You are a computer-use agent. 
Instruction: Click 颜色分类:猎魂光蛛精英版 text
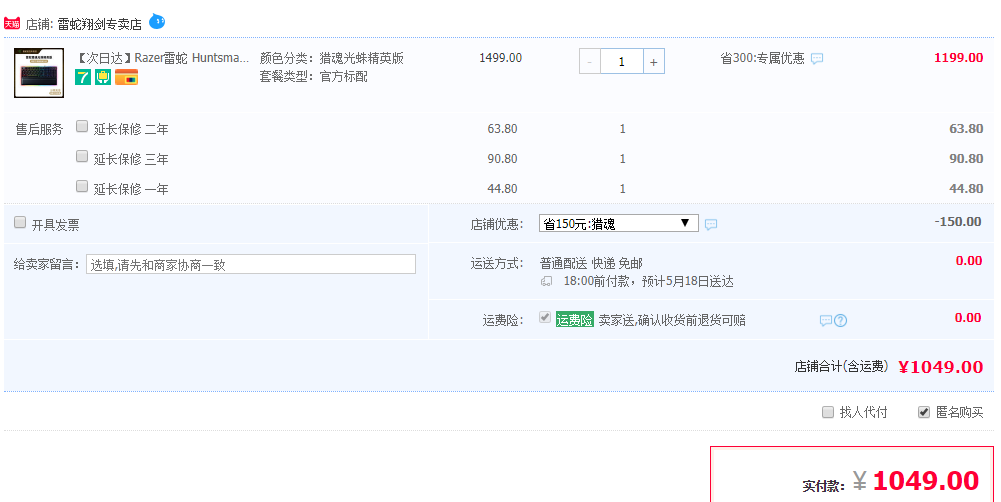click(331, 58)
